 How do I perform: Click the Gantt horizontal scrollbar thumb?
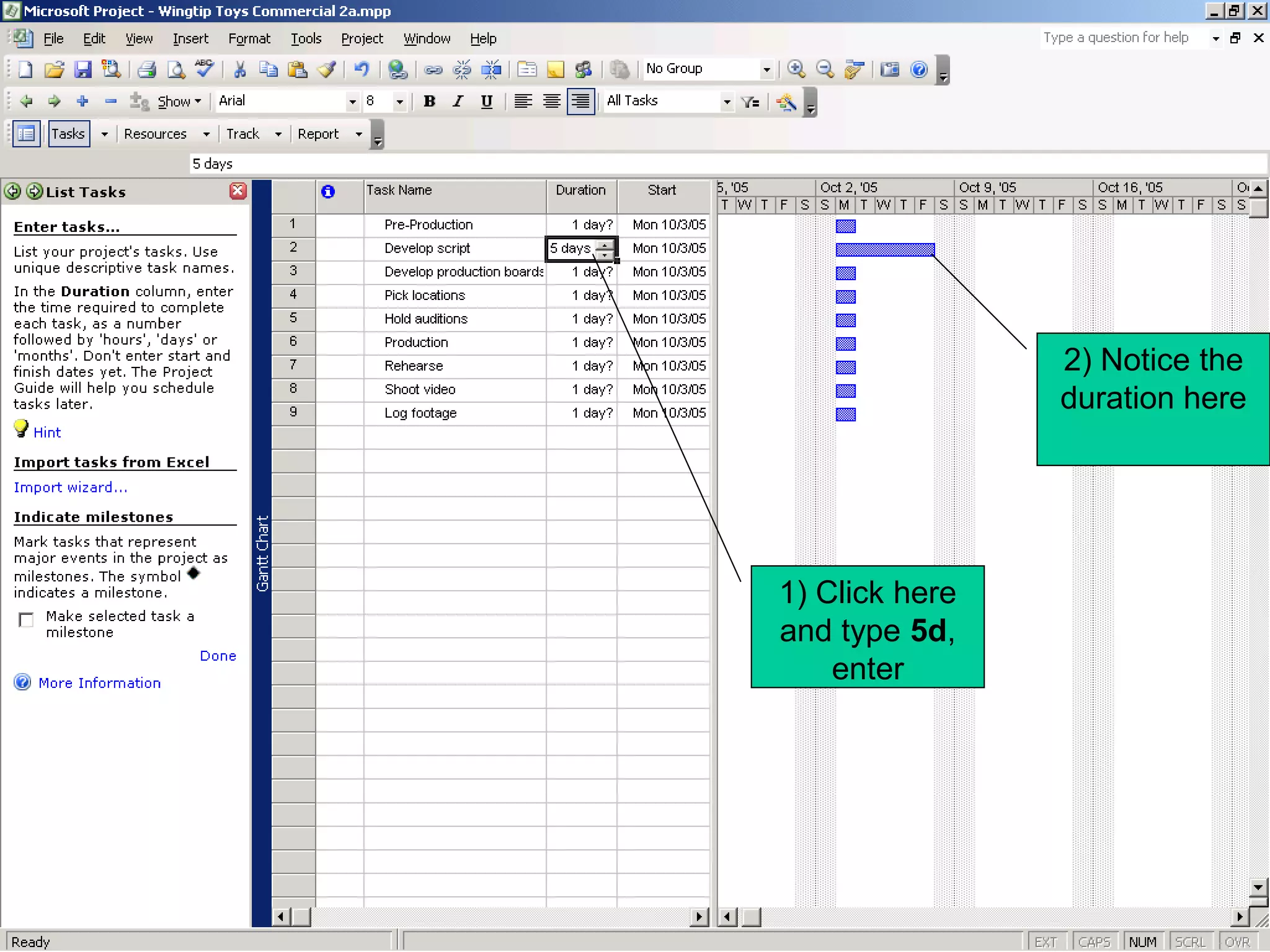click(751, 917)
